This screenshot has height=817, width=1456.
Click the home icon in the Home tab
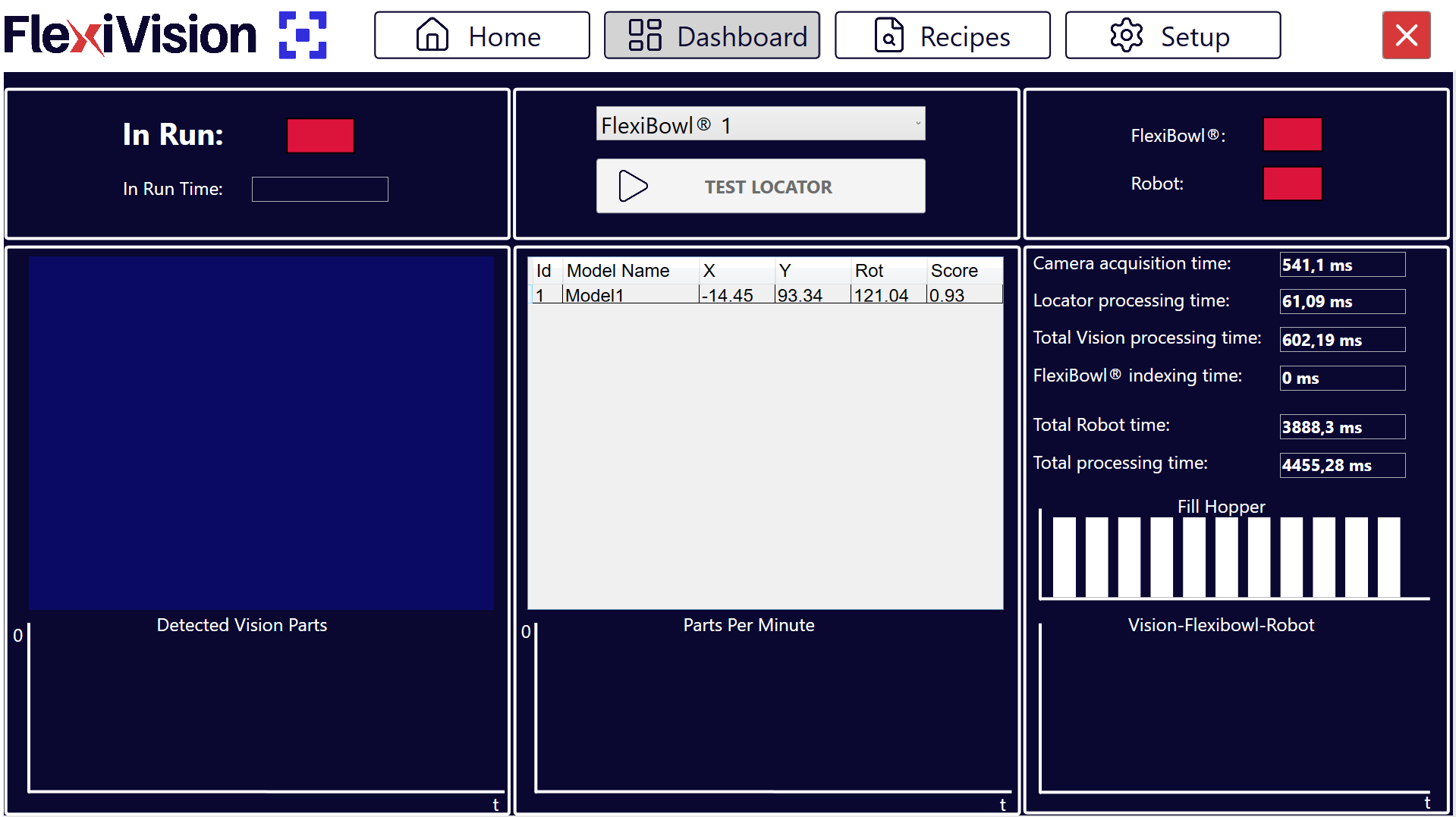[432, 35]
